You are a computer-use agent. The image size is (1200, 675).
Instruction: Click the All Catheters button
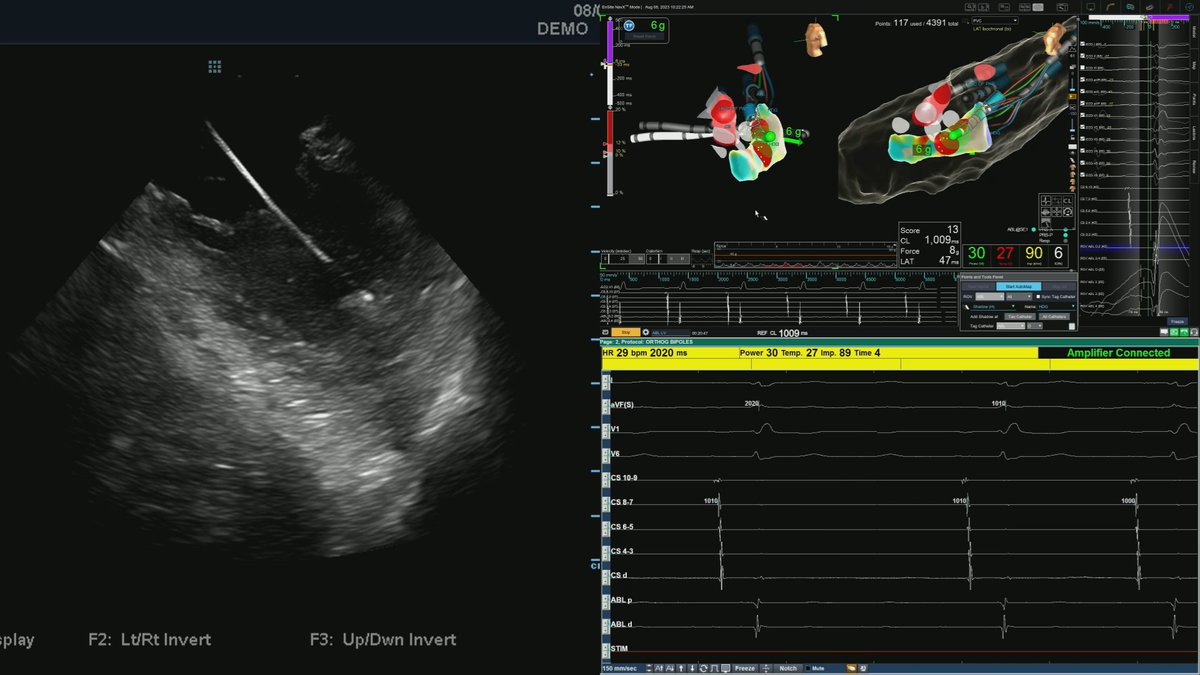click(x=1054, y=316)
